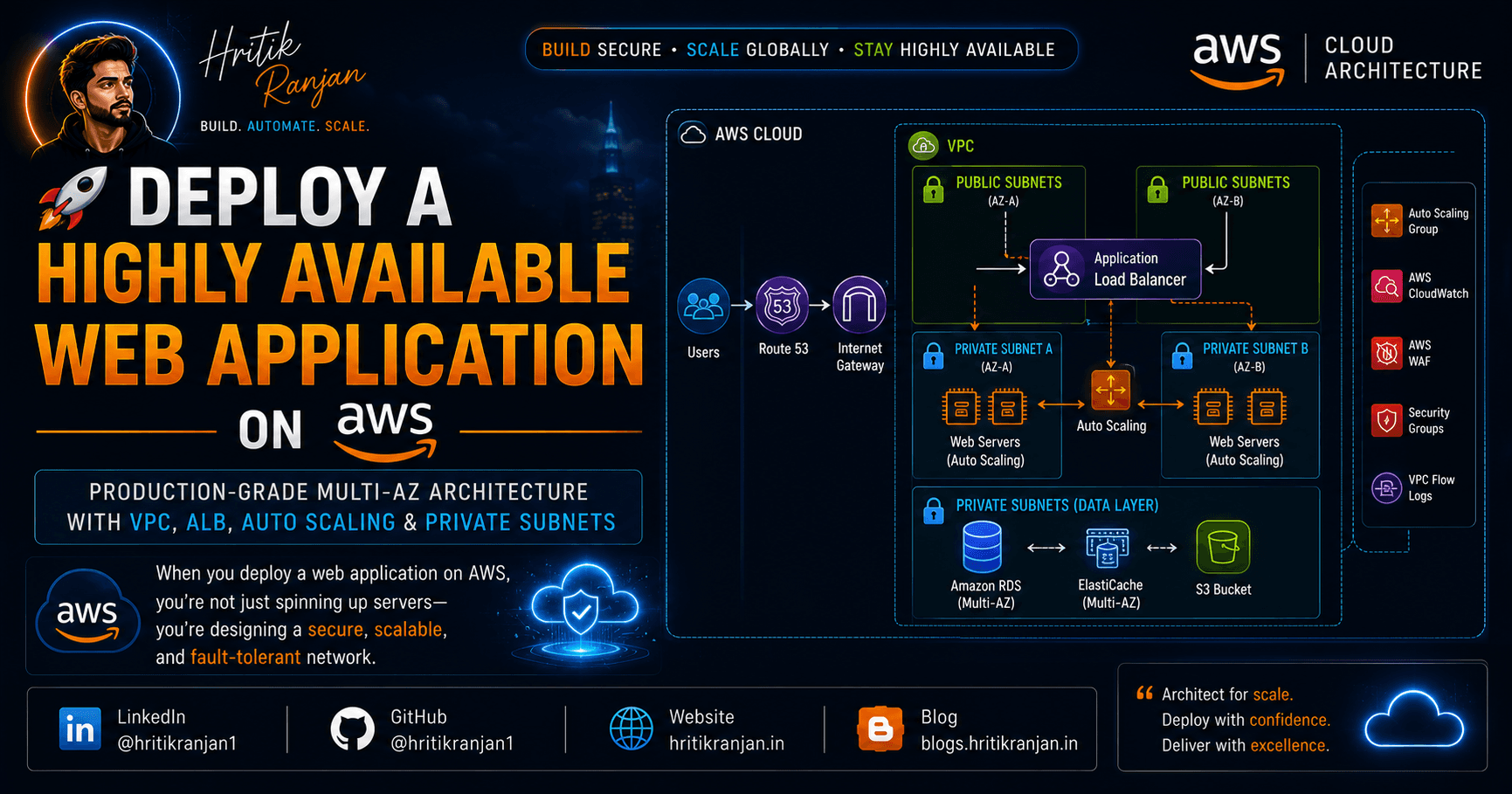Screen dimensions: 1512x794
Task: Click the ElastiCache icon
Action: [1108, 548]
